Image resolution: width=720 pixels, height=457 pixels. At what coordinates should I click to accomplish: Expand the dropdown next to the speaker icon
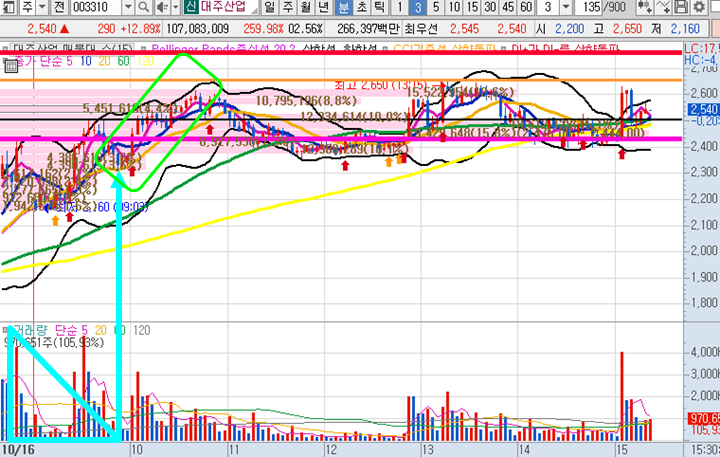point(175,7)
